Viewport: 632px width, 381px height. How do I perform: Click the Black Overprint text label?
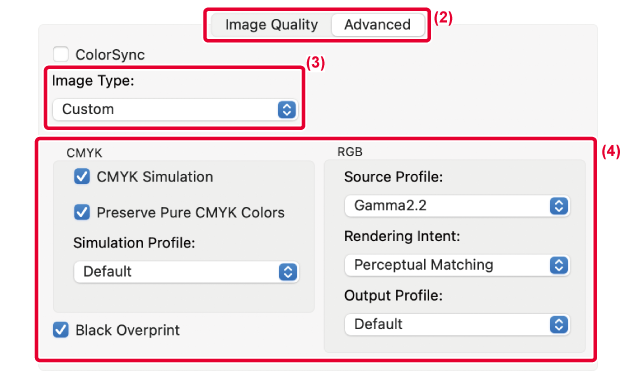coord(127,330)
